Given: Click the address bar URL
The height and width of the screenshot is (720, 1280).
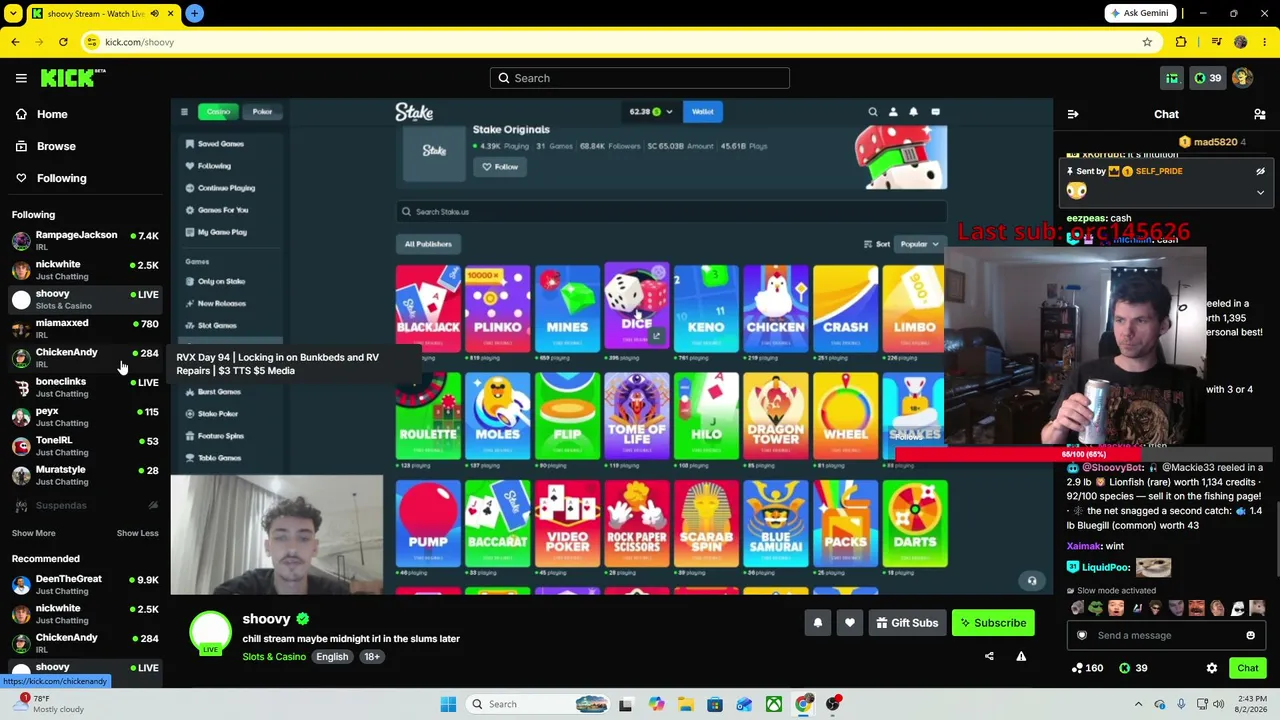Looking at the screenshot, I should pyautogui.click(x=139, y=42).
